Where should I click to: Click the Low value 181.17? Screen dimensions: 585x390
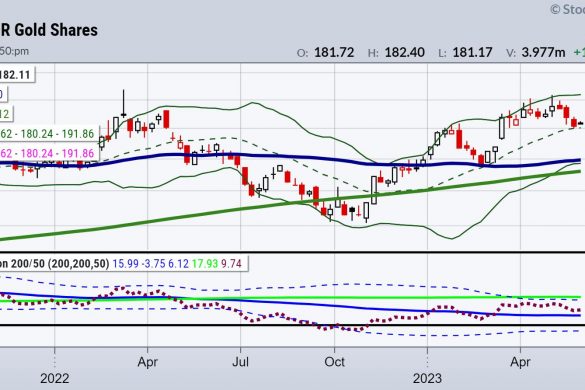(472, 52)
